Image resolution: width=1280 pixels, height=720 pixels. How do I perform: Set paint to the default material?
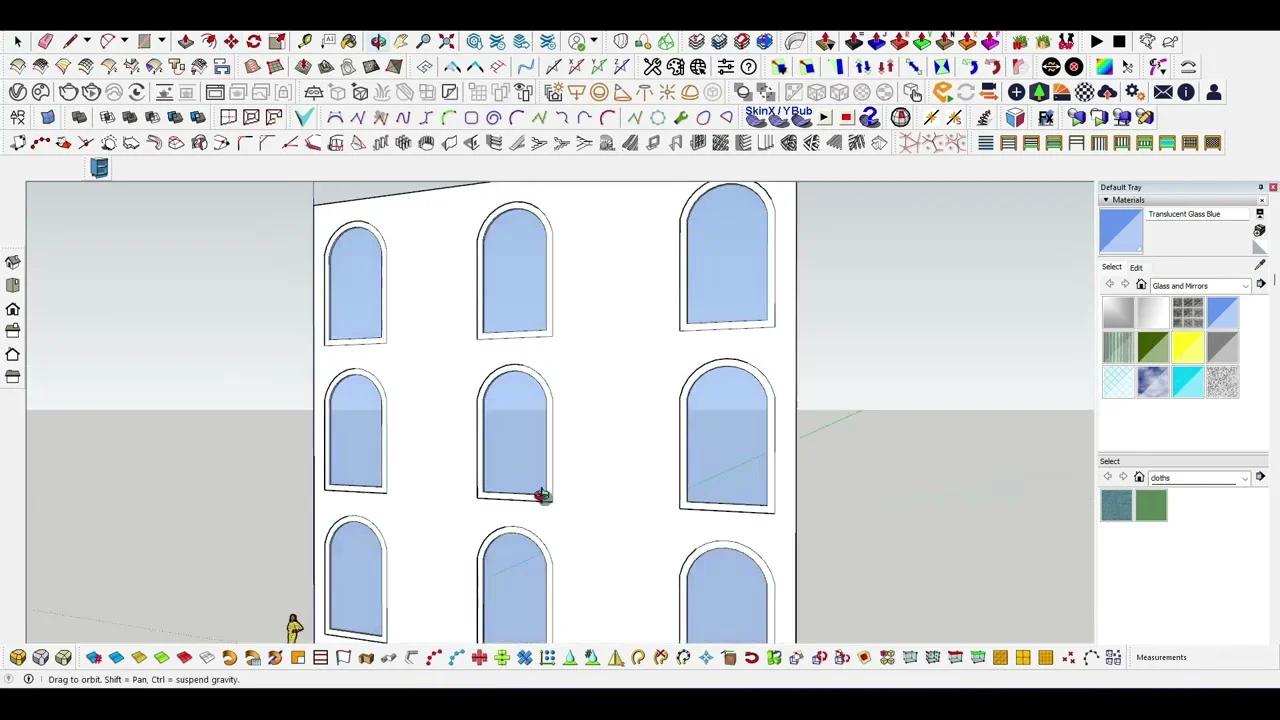tap(1260, 247)
